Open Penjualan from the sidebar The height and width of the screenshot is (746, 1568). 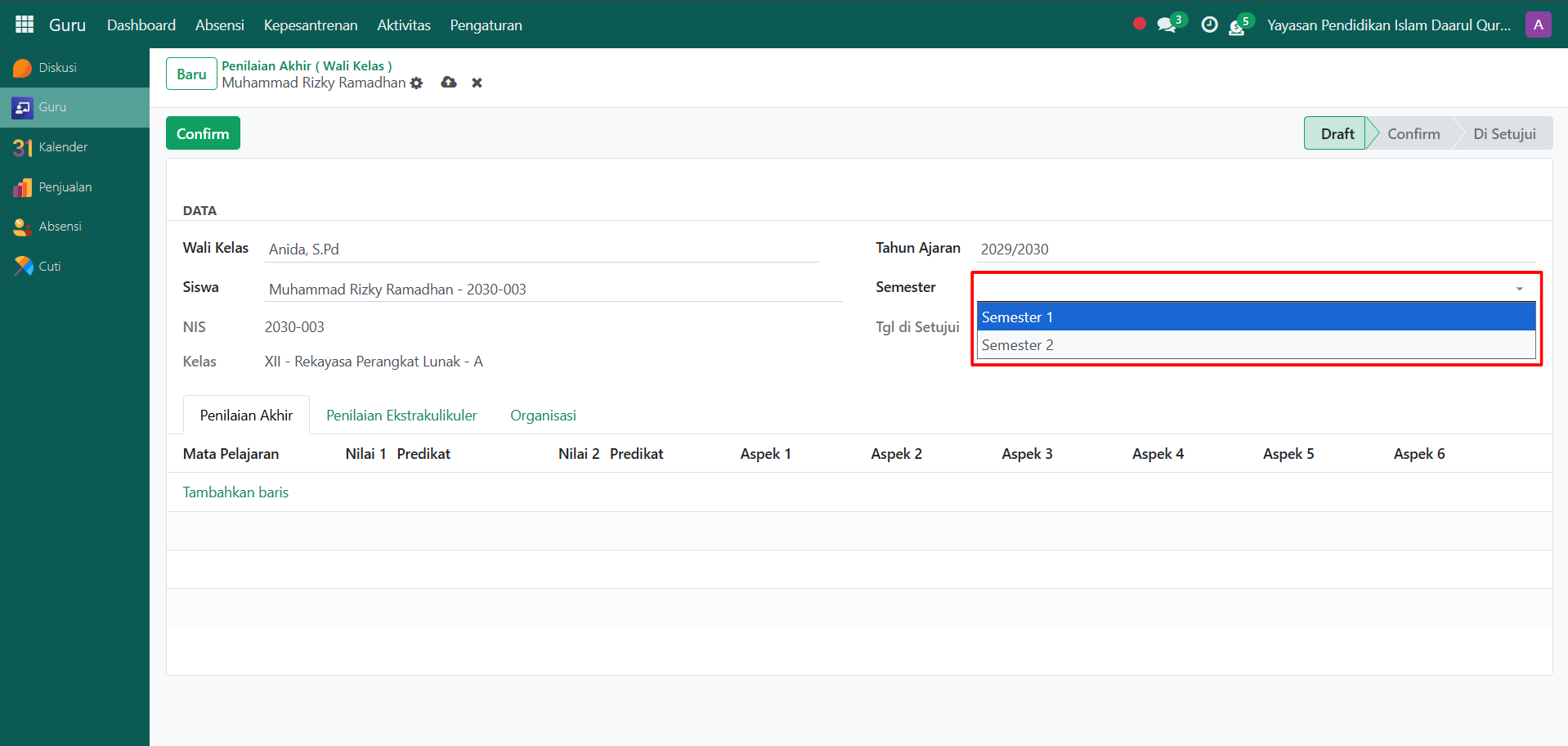65,187
